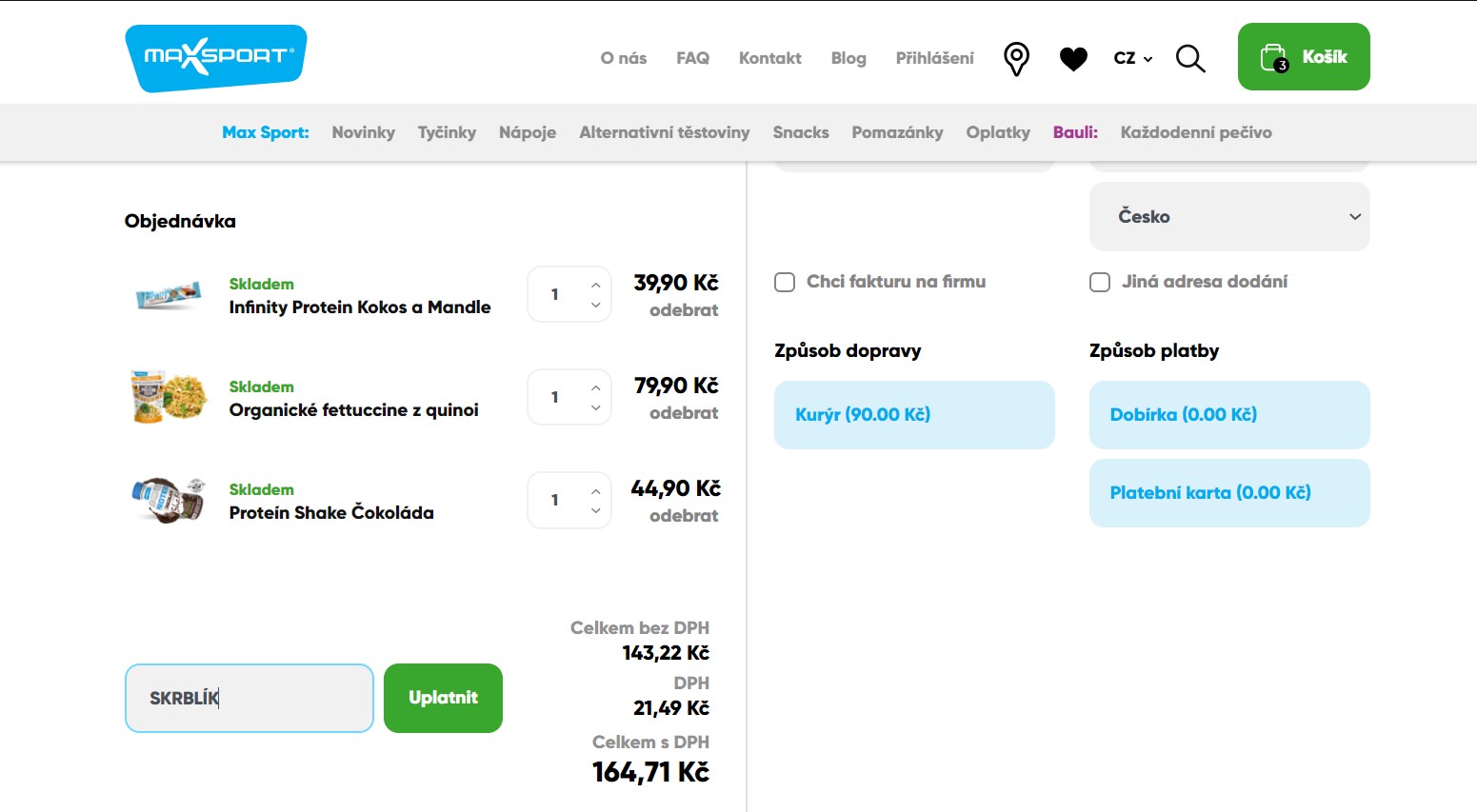This screenshot has width=1477, height=812.
Task: Increase quantity of Protein Shake Čokoláda
Action: coord(595,490)
